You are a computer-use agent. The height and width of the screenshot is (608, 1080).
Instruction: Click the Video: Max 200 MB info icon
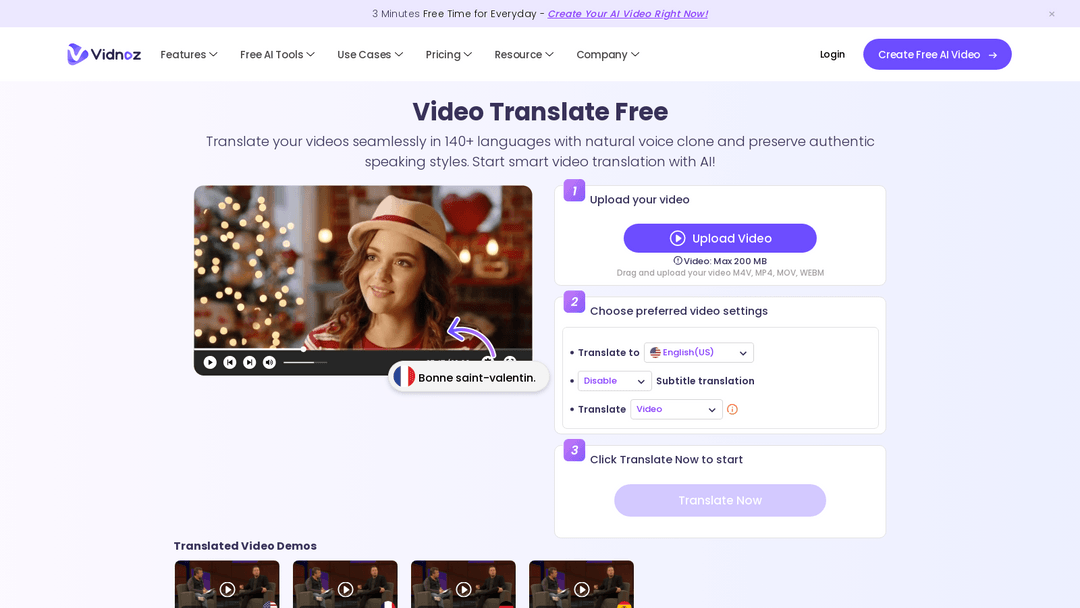(x=678, y=261)
